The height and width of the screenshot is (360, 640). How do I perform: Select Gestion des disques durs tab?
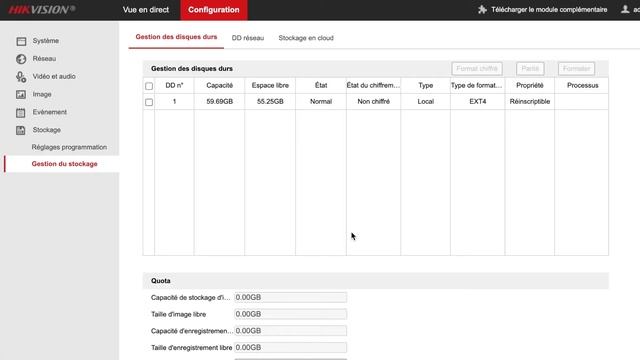(x=176, y=37)
